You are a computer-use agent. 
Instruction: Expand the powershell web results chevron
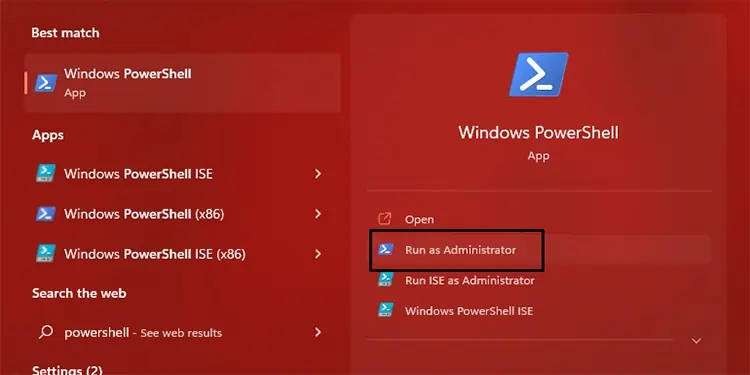click(x=318, y=332)
